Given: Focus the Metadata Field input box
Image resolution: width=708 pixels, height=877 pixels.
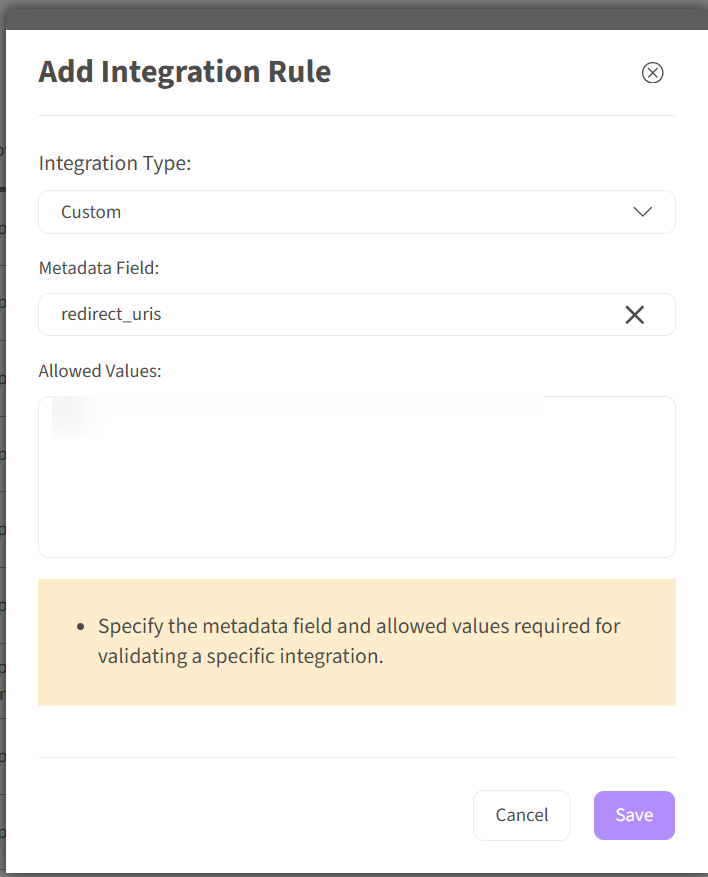Looking at the screenshot, I should 330,315.
